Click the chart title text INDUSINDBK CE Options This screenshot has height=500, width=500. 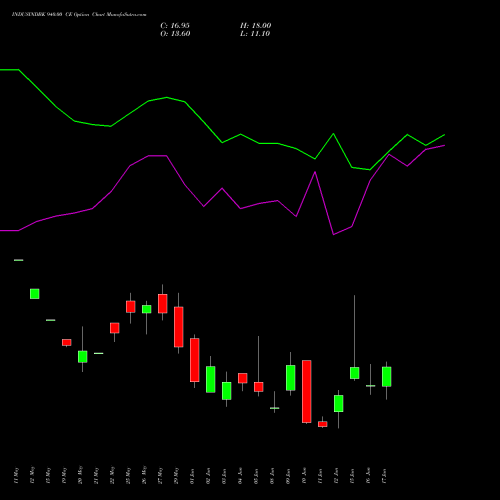point(79,15)
